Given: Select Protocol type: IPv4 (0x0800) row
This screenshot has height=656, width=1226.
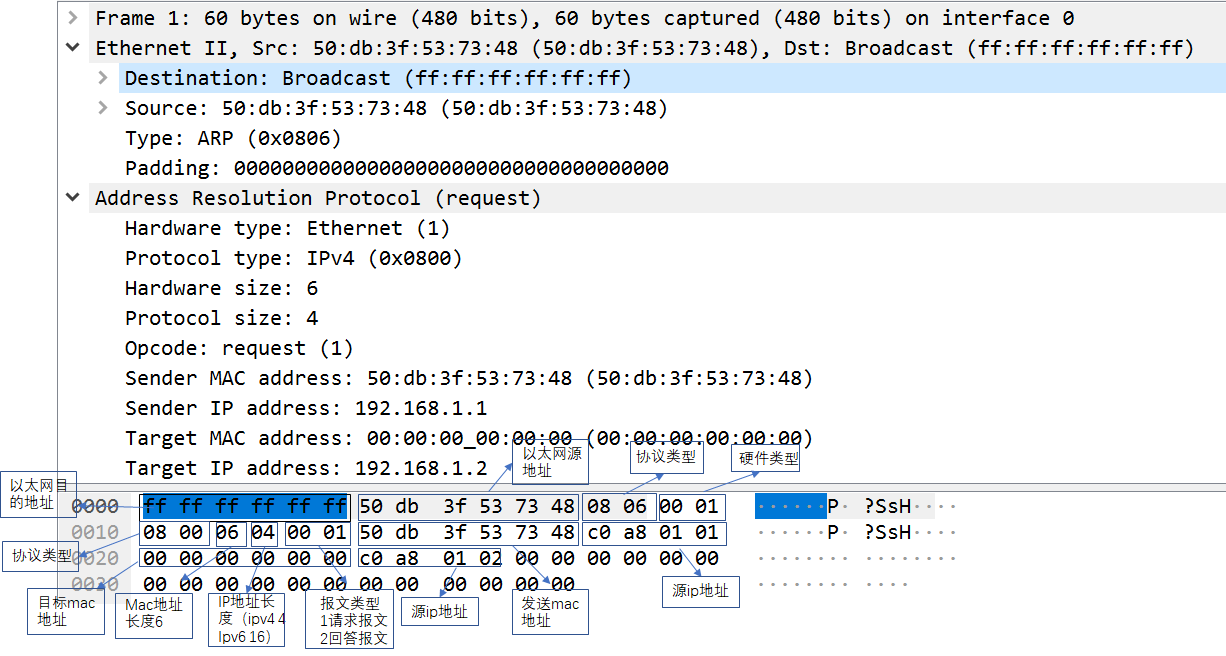Looking at the screenshot, I should [x=293, y=258].
